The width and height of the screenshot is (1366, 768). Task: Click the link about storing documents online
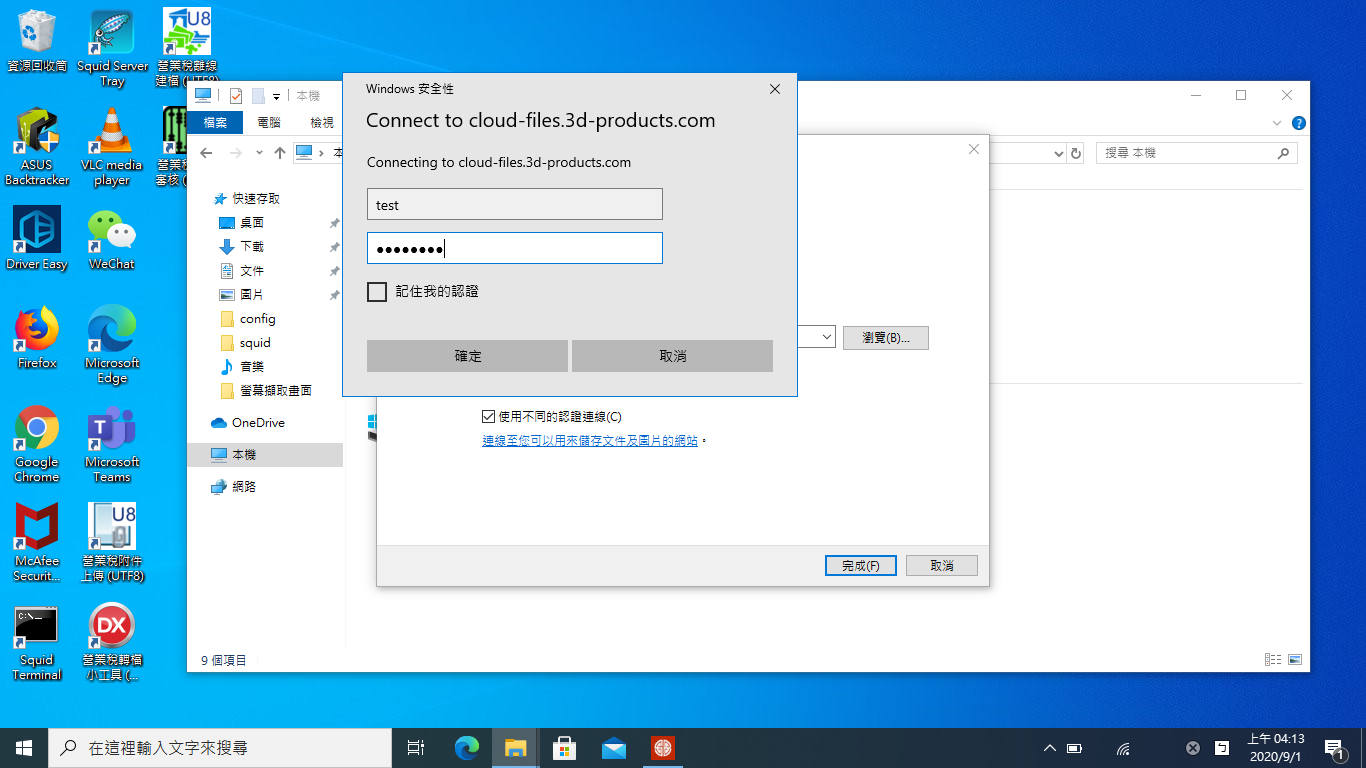pos(590,441)
